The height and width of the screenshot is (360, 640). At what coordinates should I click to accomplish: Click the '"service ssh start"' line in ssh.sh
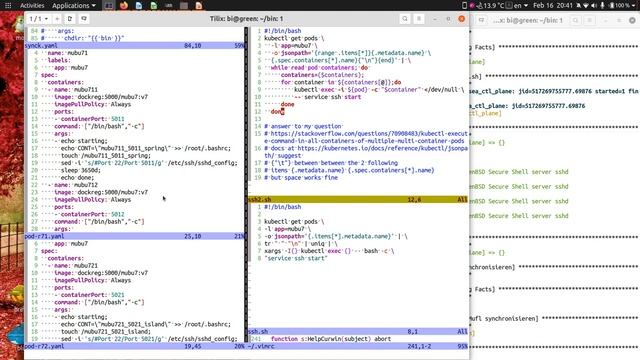pos(296,258)
